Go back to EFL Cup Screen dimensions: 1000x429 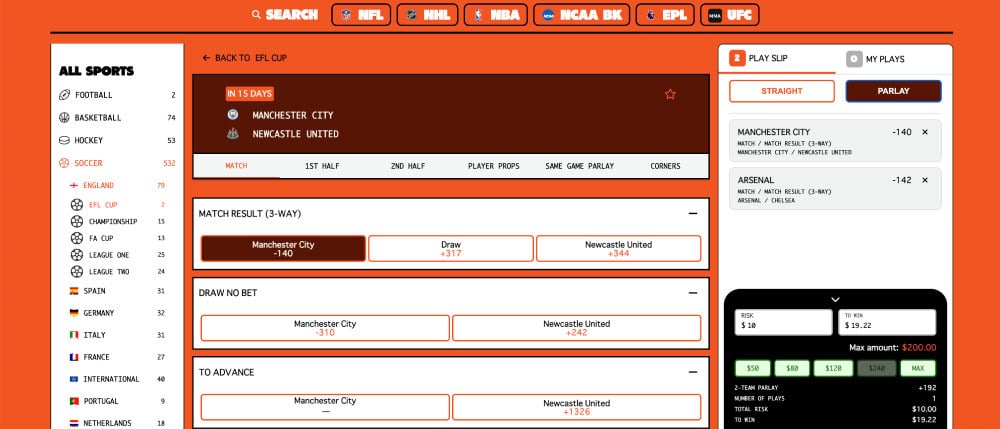coord(244,58)
